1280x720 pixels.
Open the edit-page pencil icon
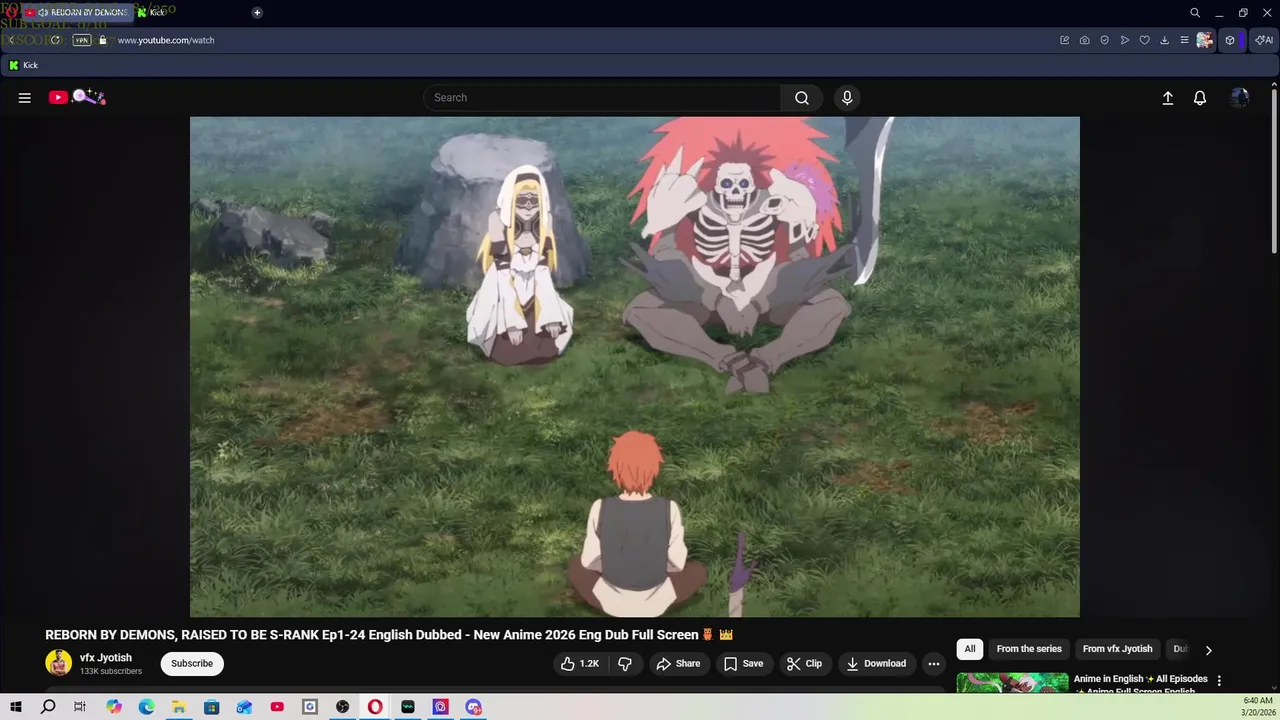(x=1065, y=40)
